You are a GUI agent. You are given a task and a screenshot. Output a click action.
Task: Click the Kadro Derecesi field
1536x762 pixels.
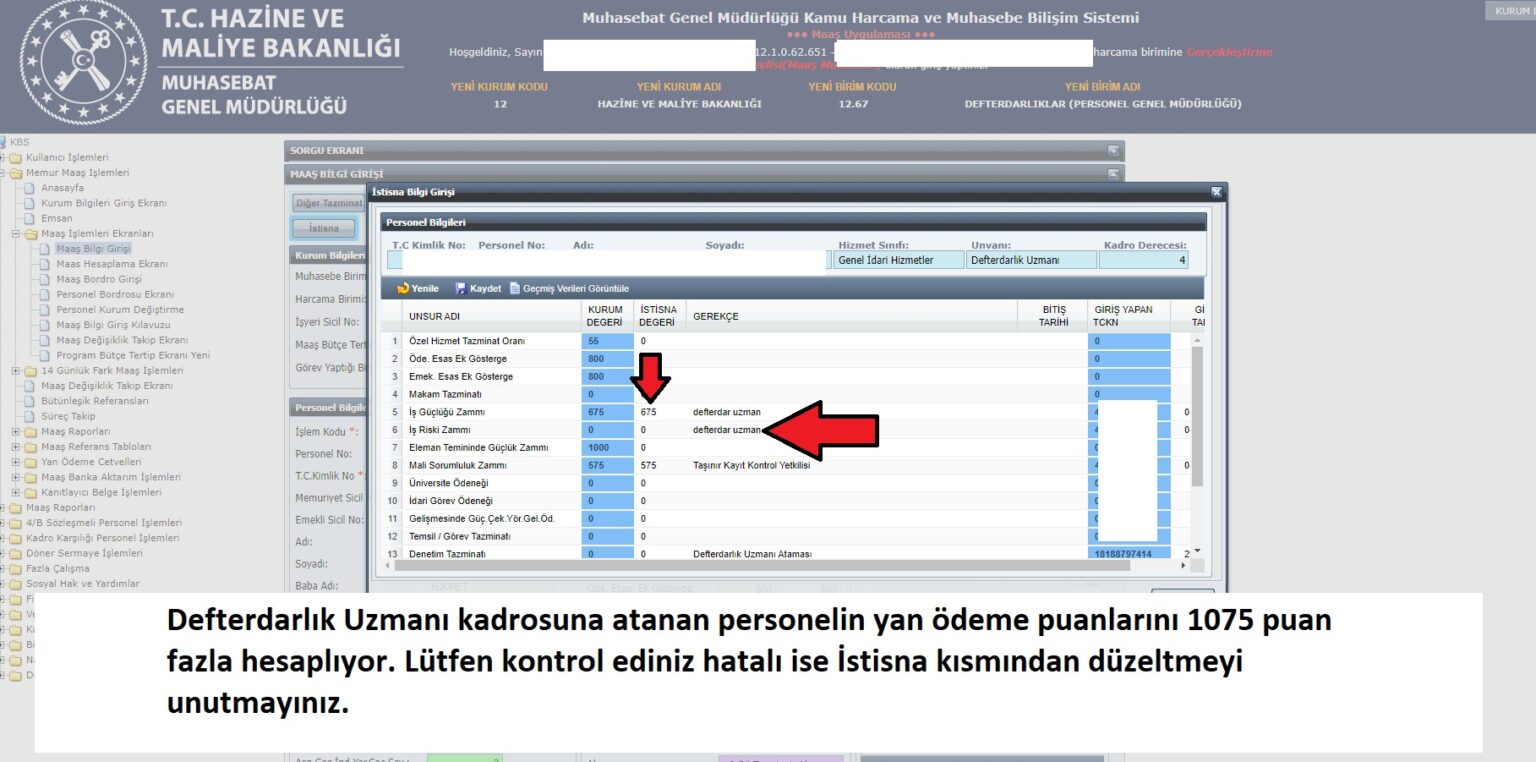tap(1145, 260)
